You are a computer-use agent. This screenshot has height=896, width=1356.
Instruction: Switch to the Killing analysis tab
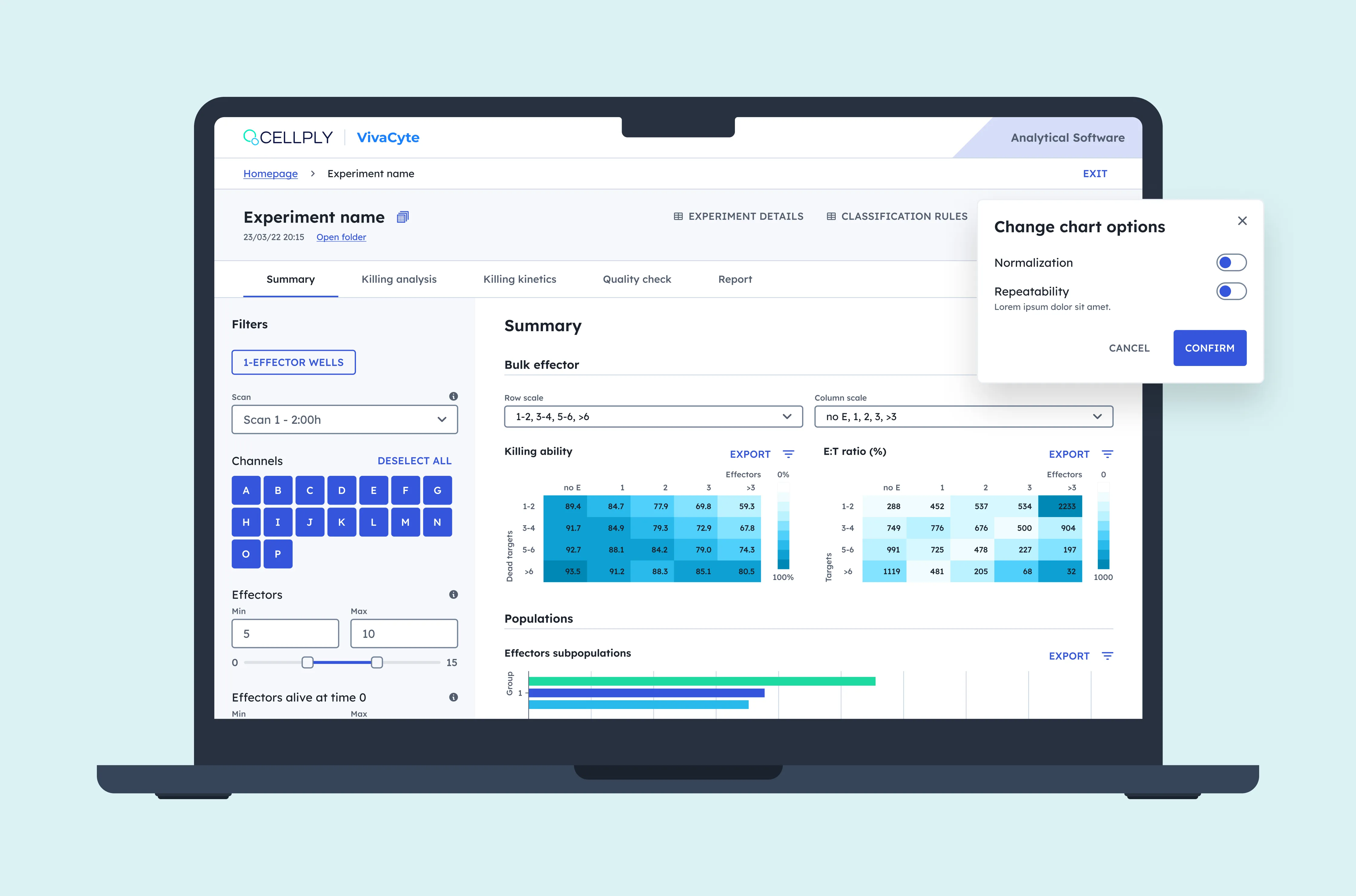point(399,279)
